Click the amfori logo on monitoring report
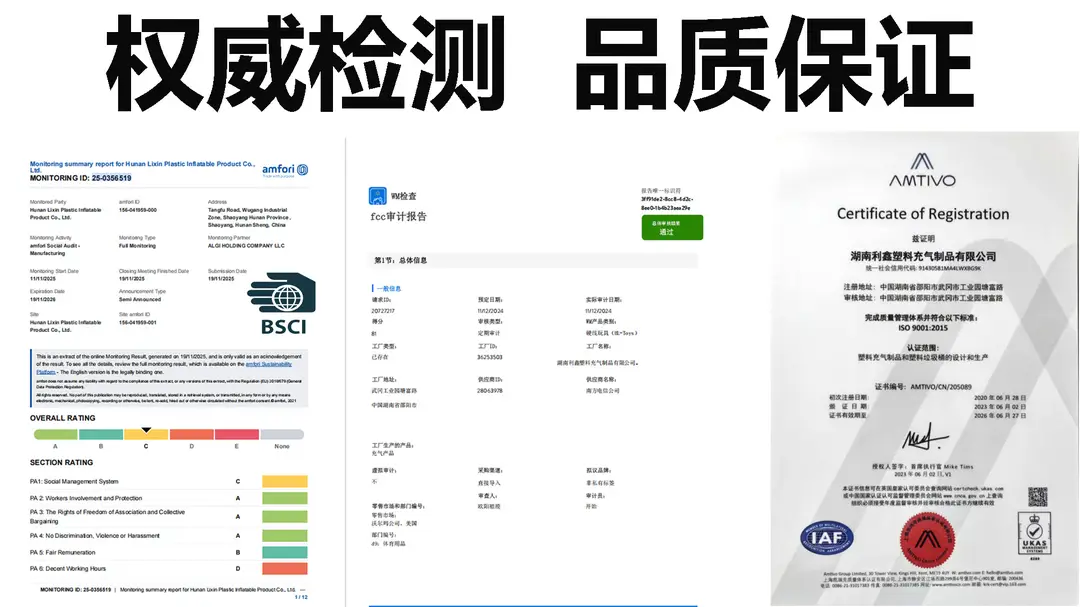1080x607 pixels. point(285,170)
